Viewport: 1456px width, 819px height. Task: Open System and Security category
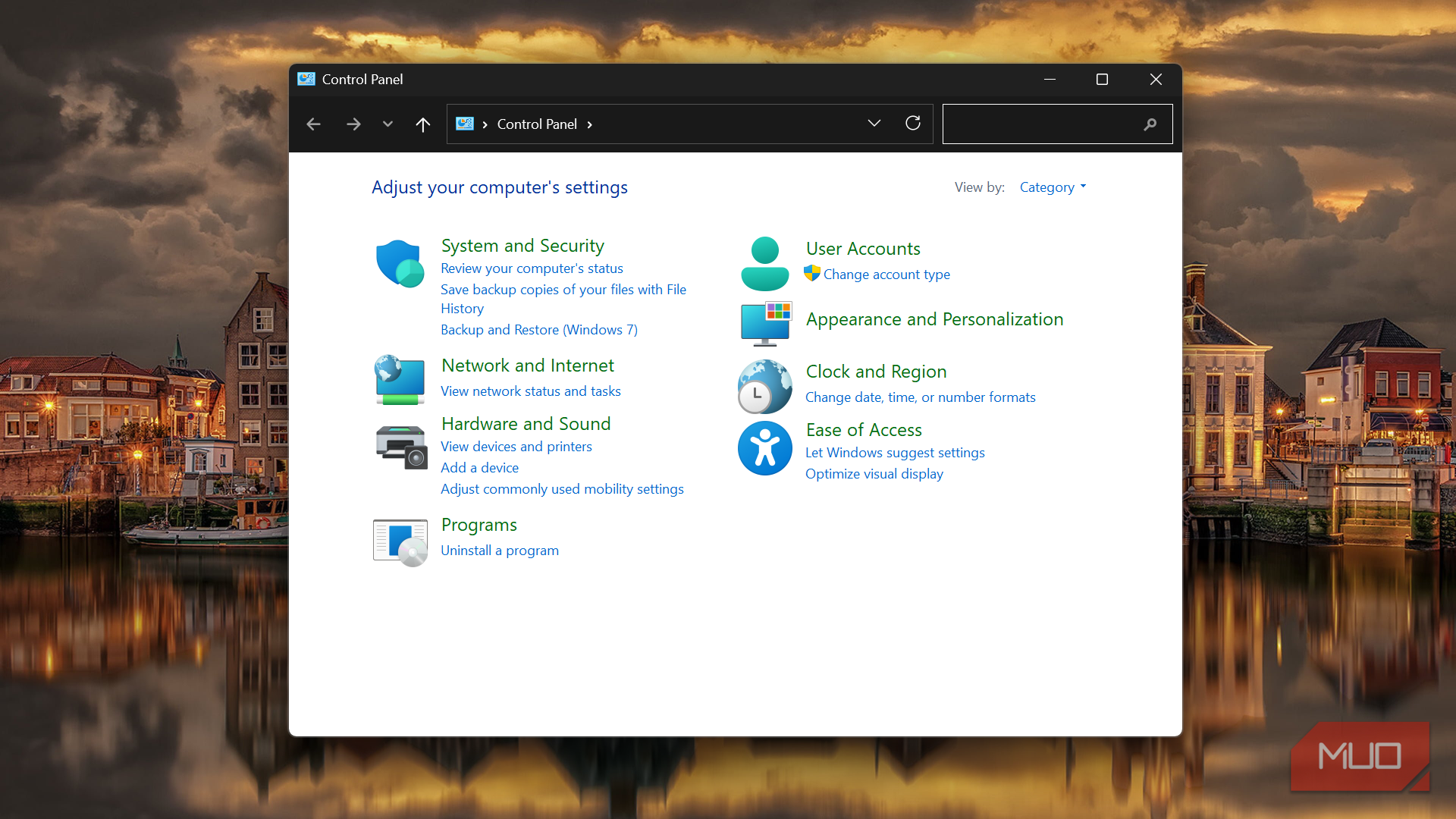522,246
